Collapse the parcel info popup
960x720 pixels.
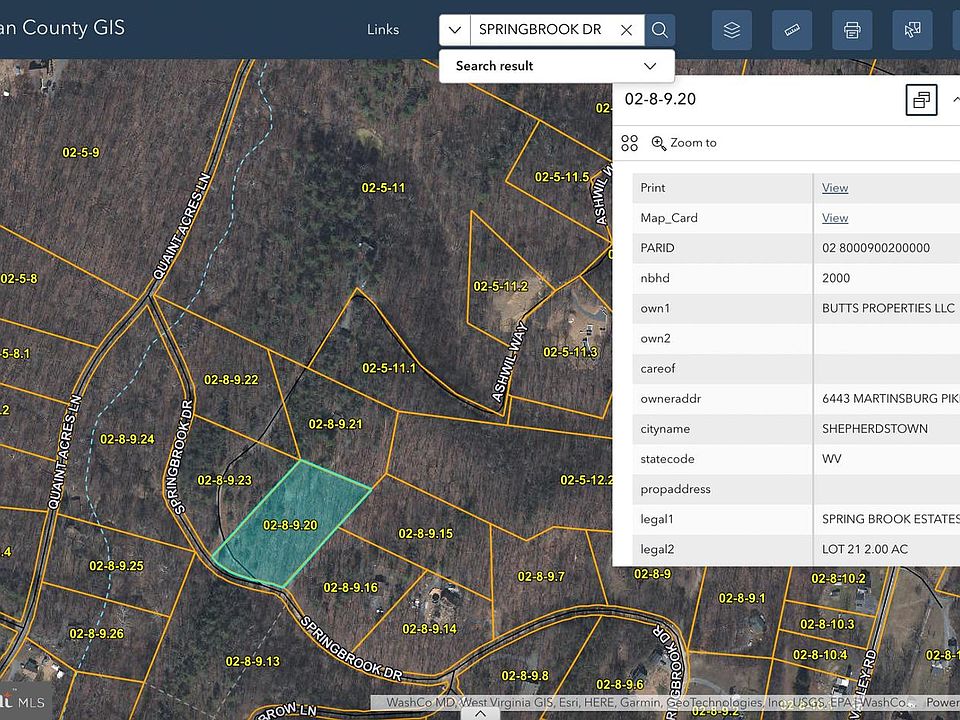[955, 100]
